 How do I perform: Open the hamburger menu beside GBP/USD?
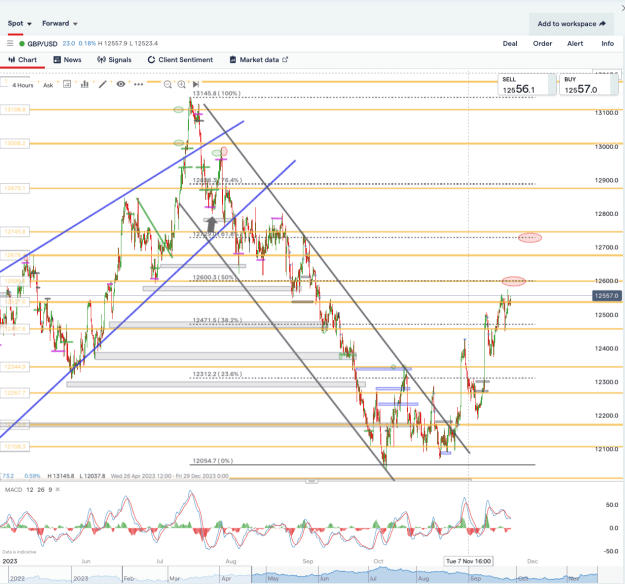[x=10, y=43]
